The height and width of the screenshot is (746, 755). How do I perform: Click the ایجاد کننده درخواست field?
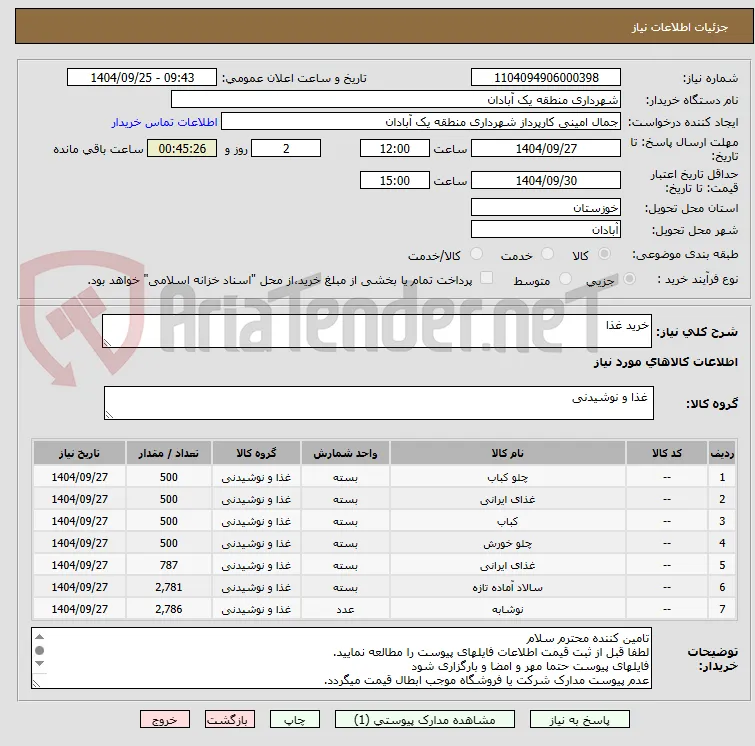point(421,122)
